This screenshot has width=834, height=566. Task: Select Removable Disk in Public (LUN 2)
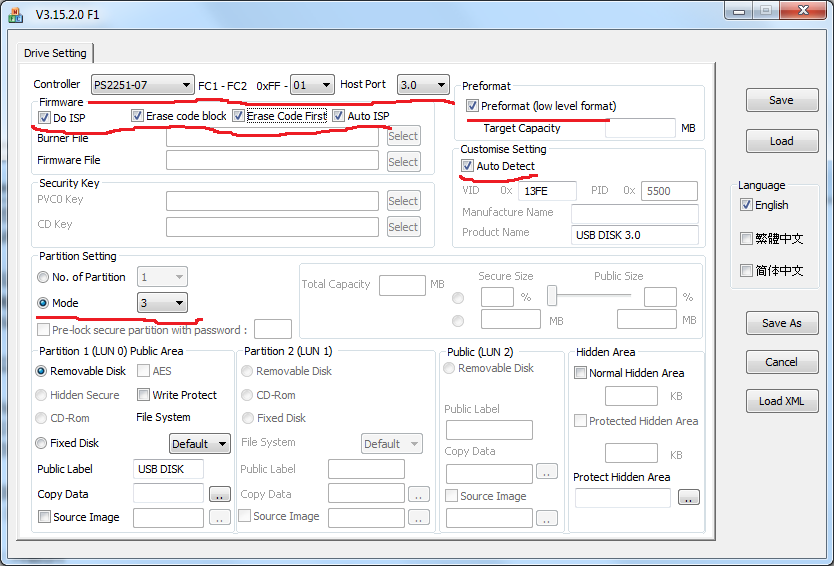pyautogui.click(x=449, y=368)
